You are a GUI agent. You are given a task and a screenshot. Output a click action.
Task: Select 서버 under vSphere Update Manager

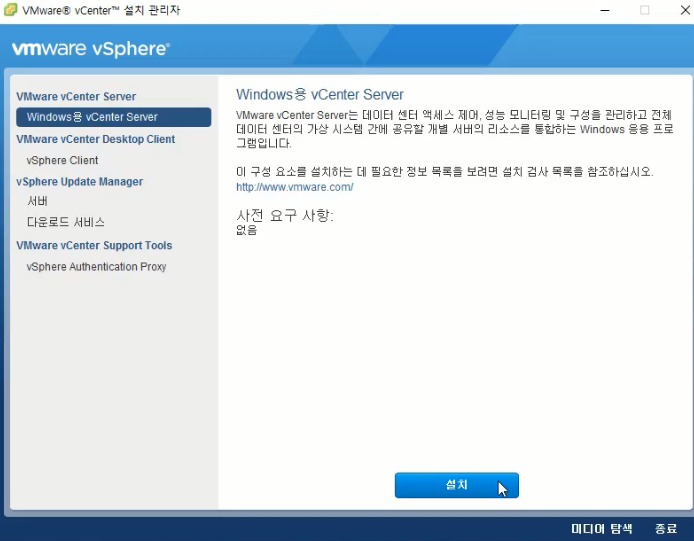(x=37, y=201)
